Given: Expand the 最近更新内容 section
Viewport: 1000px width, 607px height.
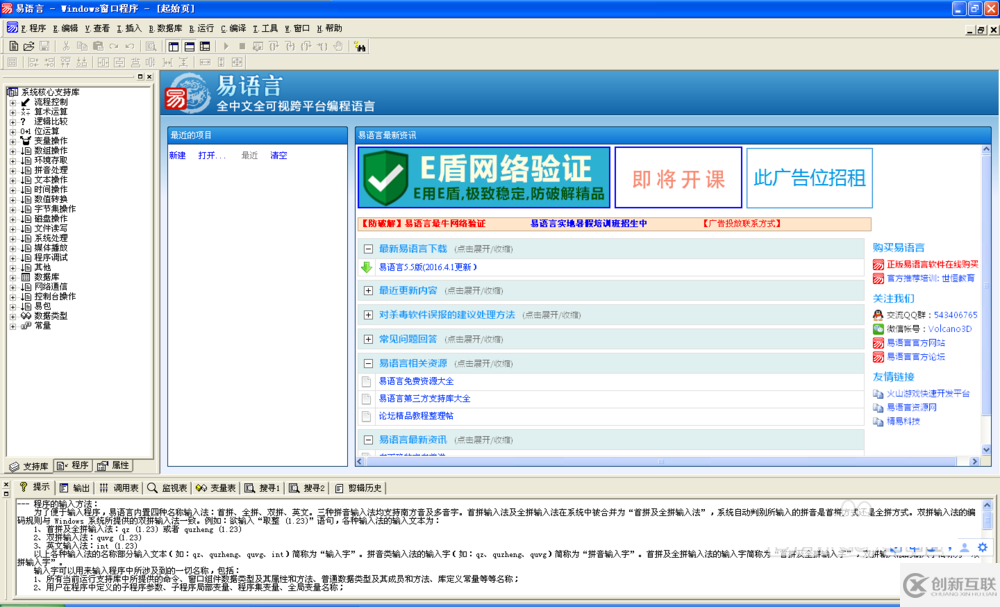Looking at the screenshot, I should click(368, 291).
